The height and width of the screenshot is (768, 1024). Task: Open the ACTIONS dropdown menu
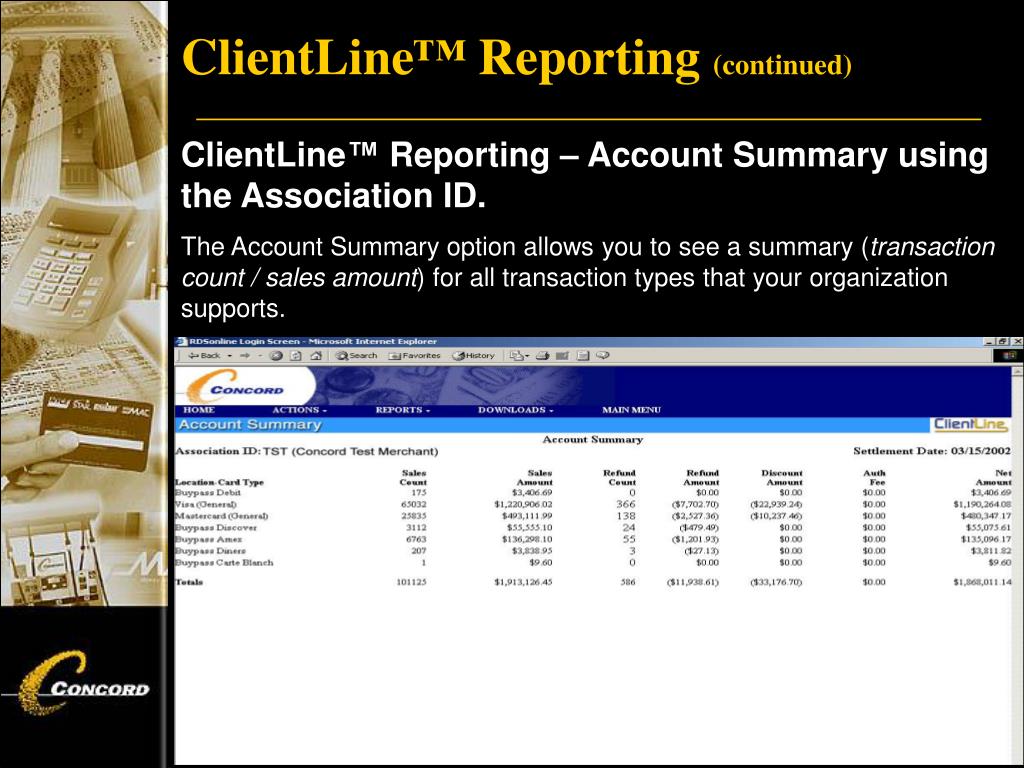click(x=299, y=410)
